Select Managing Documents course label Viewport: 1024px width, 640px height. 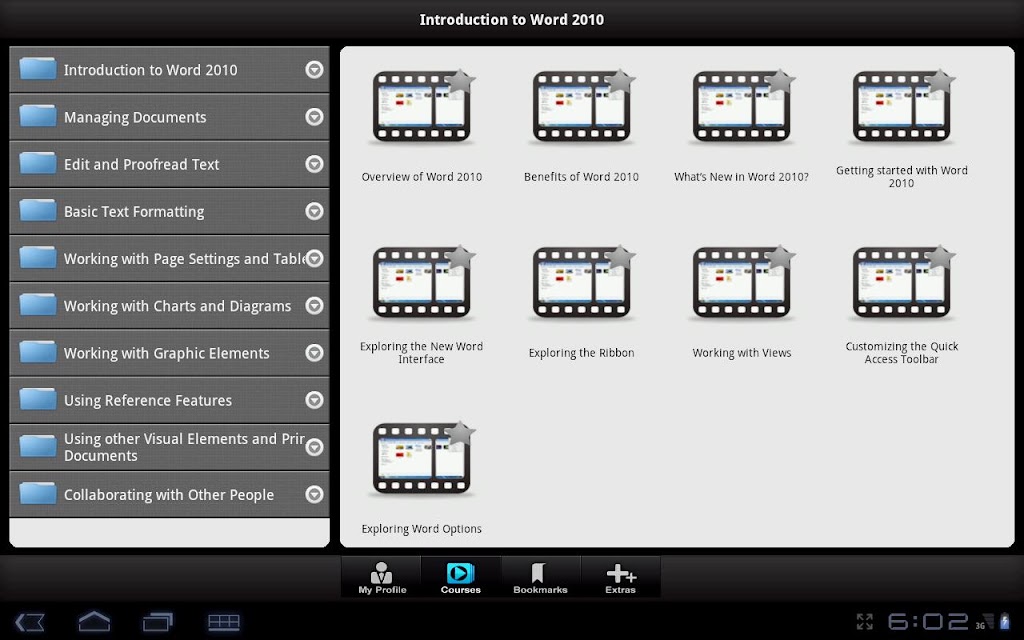click(x=135, y=118)
